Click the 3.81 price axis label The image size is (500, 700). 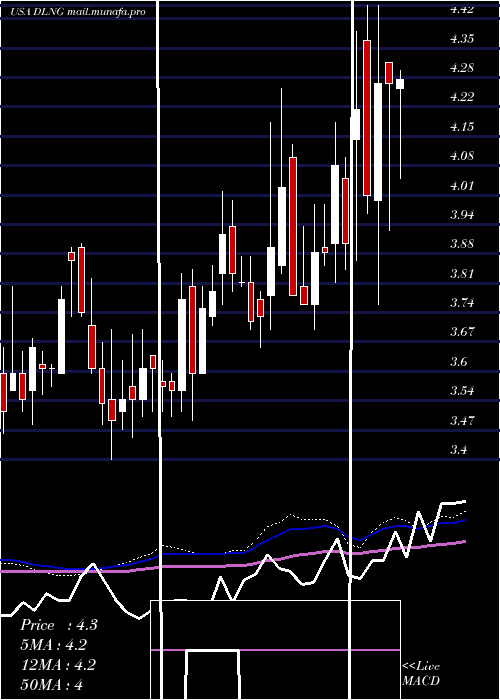(462, 274)
